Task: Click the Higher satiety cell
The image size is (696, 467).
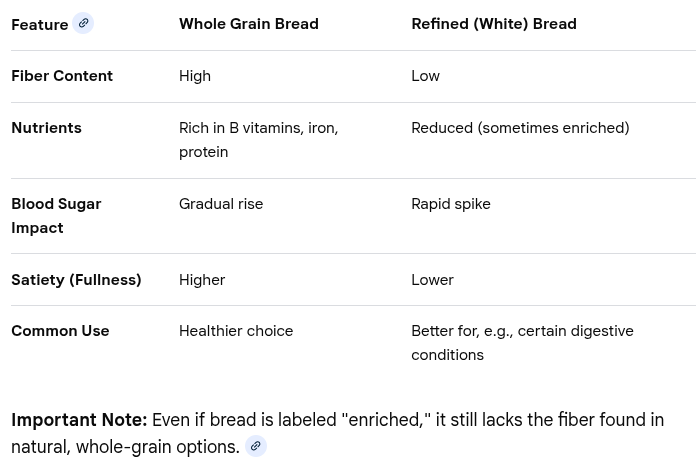Action: click(202, 280)
